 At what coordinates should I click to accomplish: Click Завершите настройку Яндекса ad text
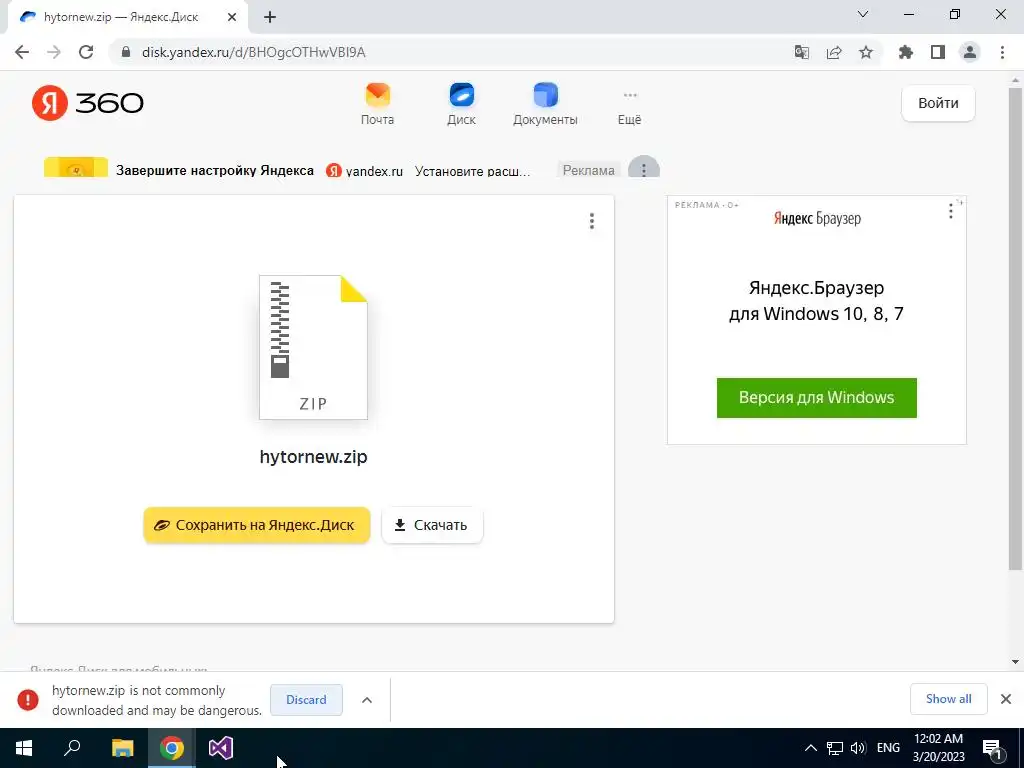pos(215,170)
